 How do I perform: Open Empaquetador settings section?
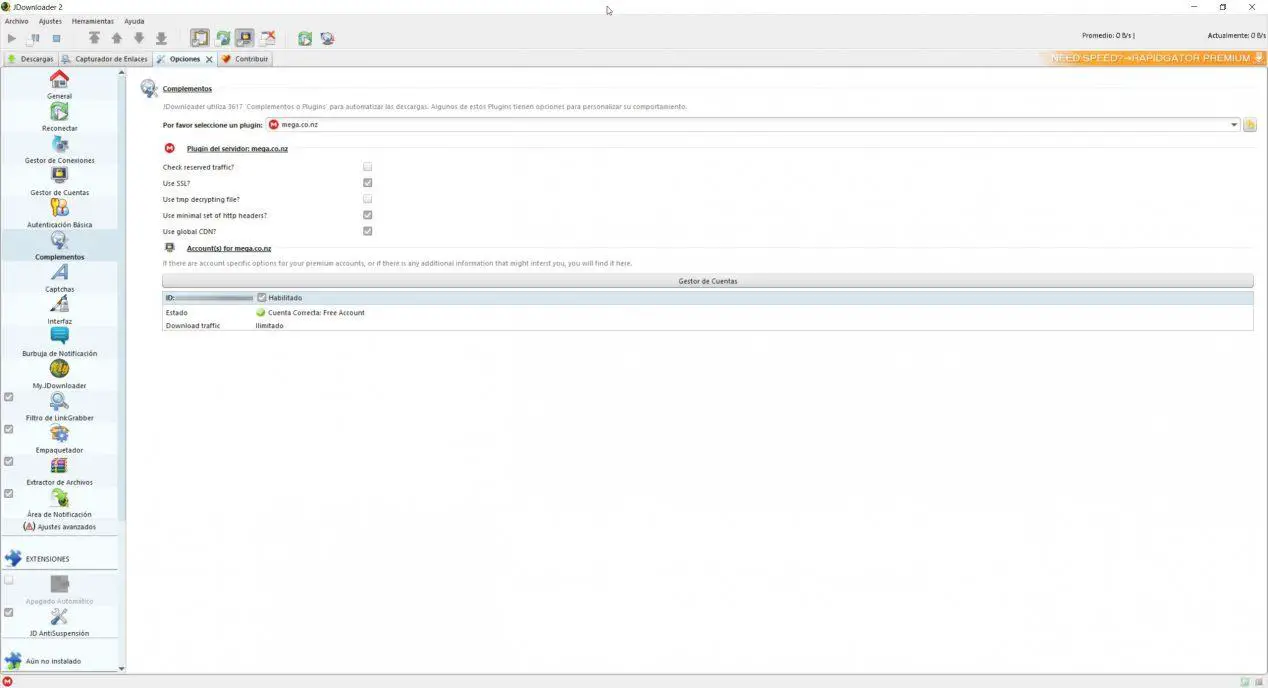coord(59,438)
